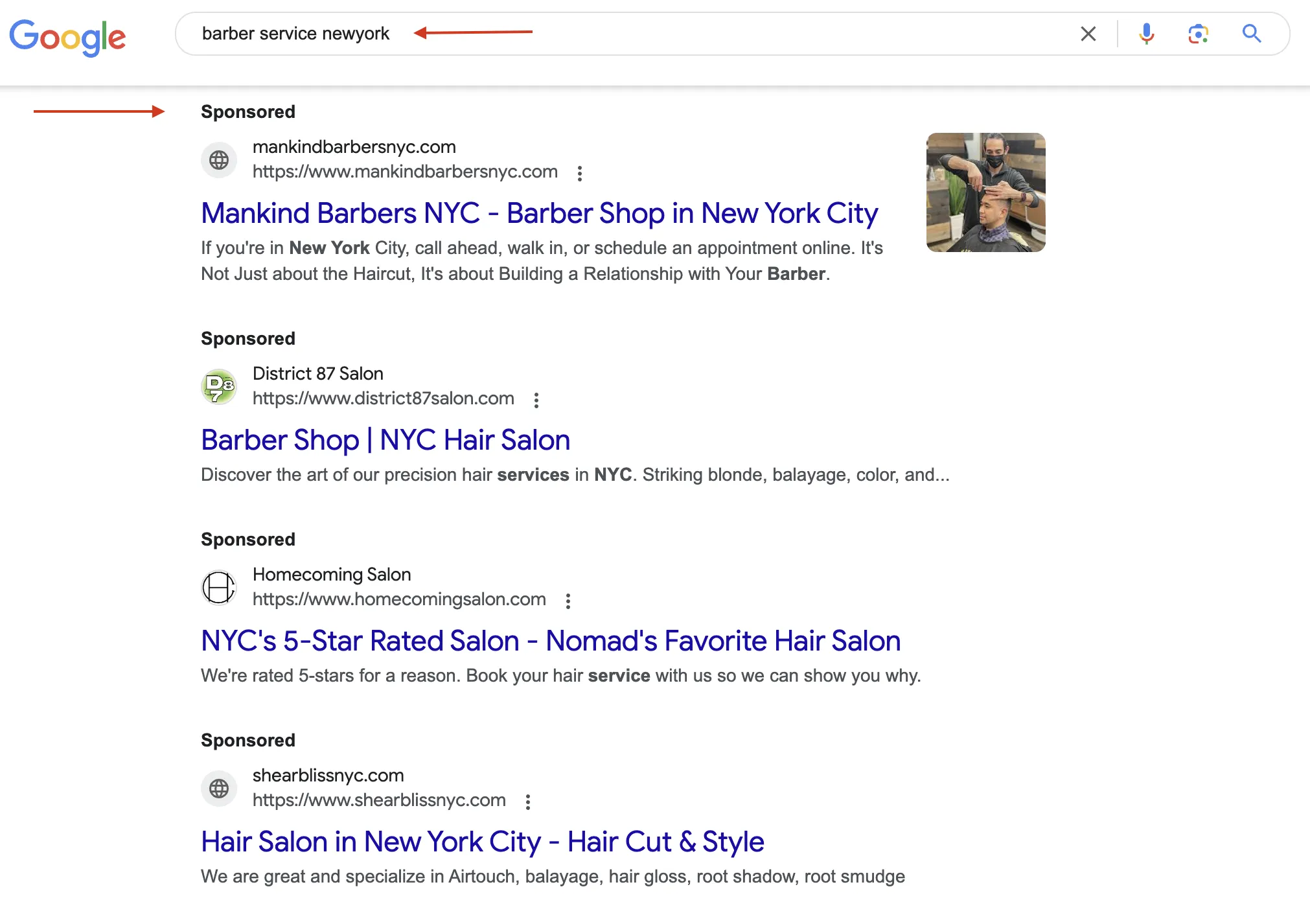
Task: Open 'Hair Salon in New York City' link
Action: point(483,842)
